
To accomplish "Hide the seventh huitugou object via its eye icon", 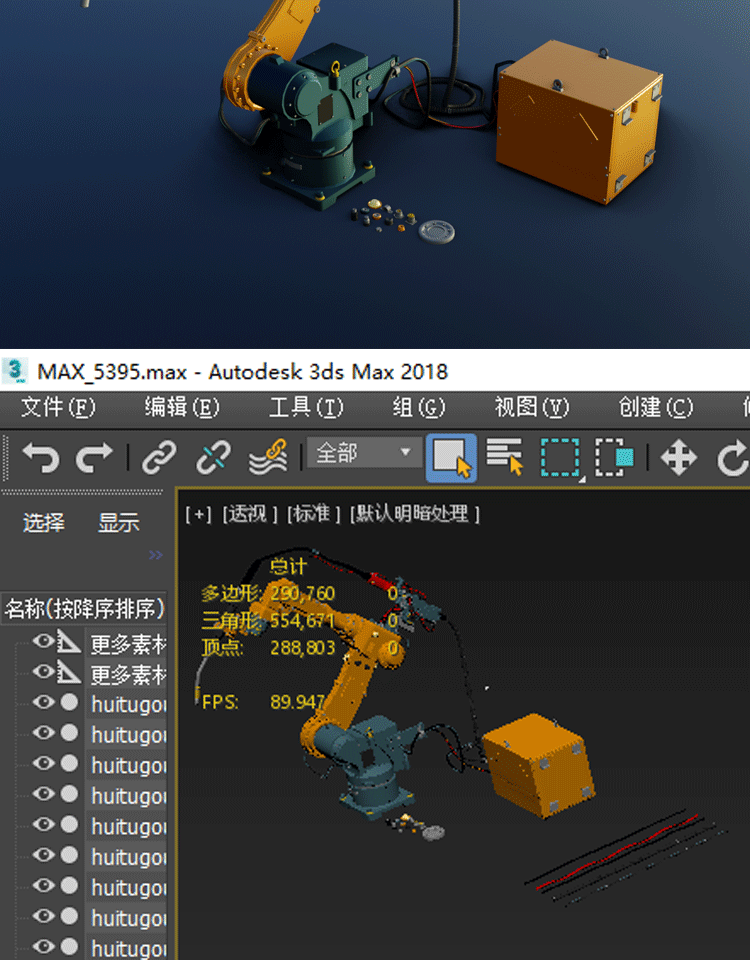I will [43, 886].
